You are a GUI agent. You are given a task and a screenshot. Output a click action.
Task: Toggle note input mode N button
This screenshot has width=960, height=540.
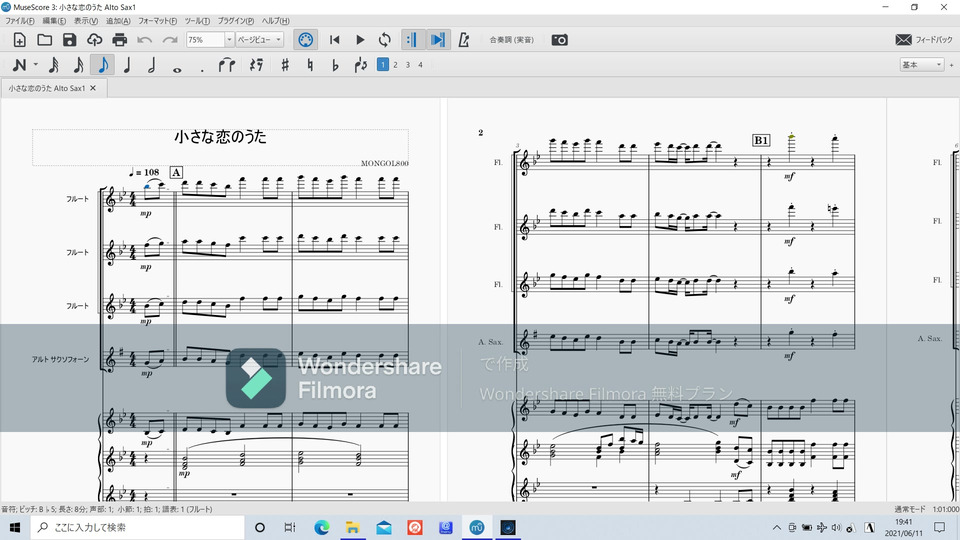tap(20, 65)
